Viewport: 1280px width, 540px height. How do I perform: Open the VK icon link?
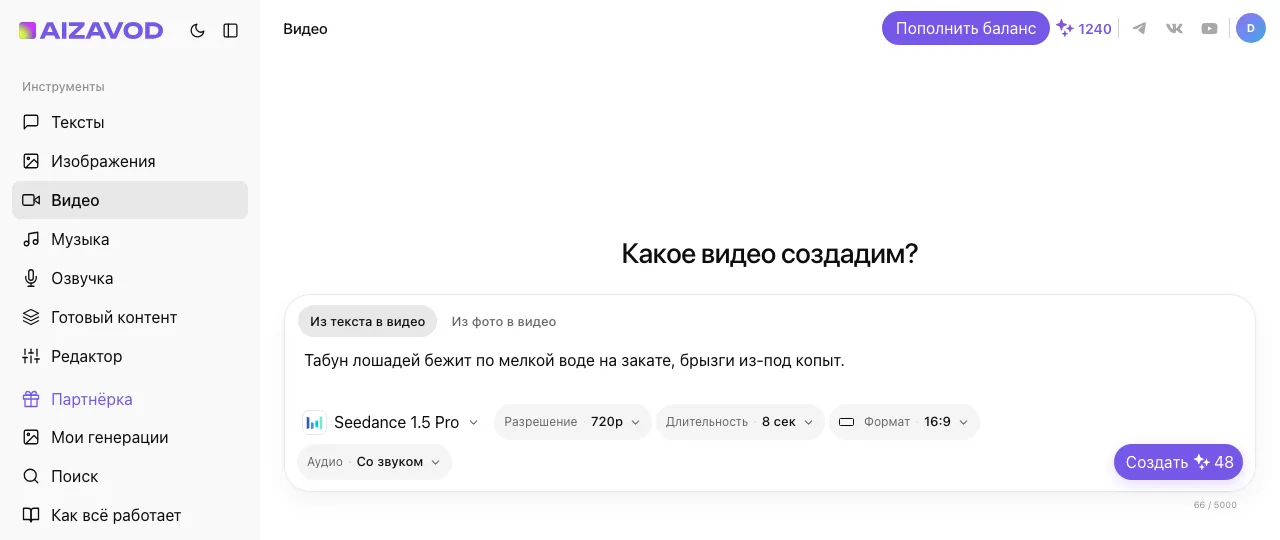[1174, 28]
